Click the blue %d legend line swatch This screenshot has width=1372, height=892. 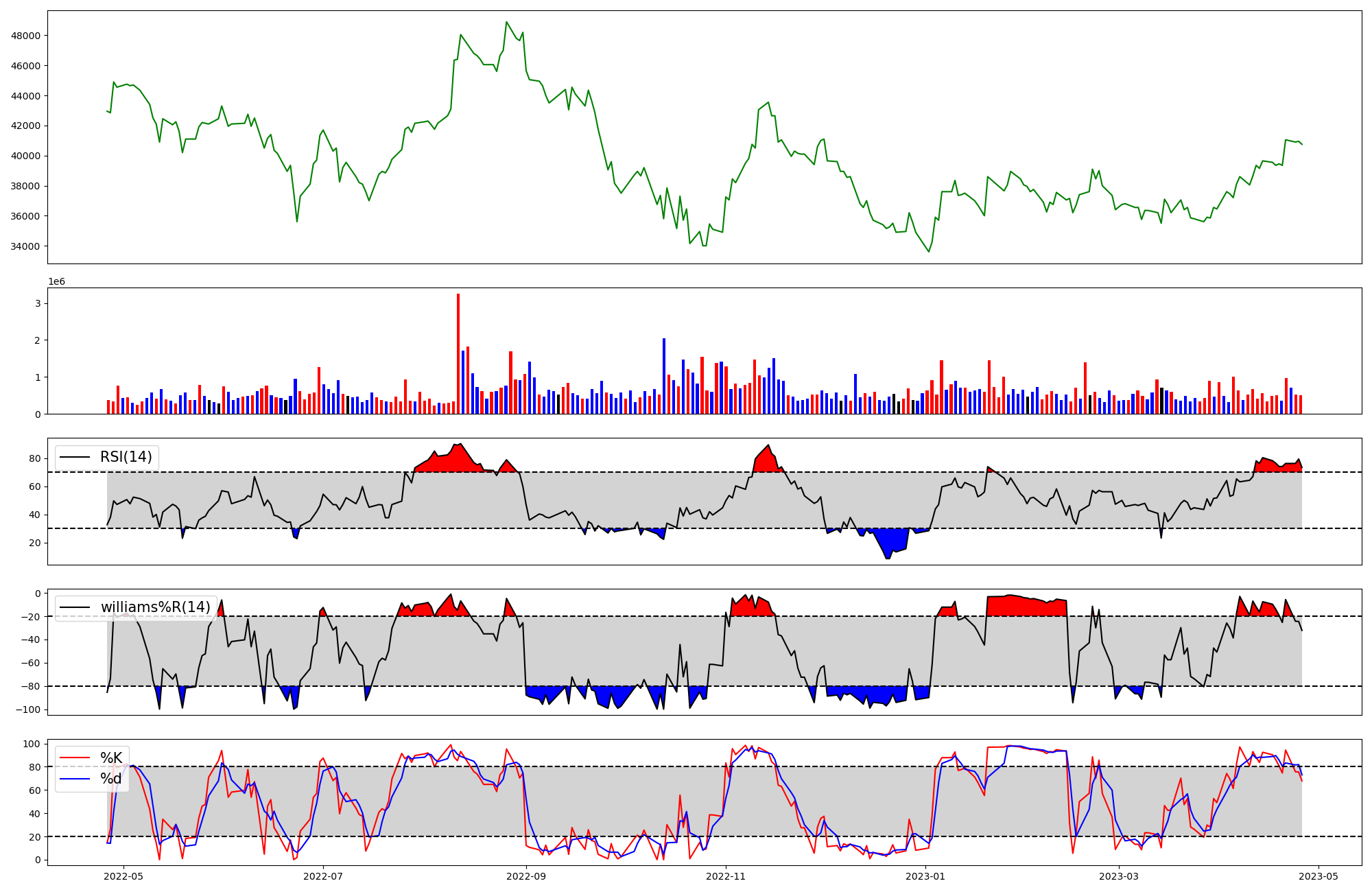click(x=75, y=779)
